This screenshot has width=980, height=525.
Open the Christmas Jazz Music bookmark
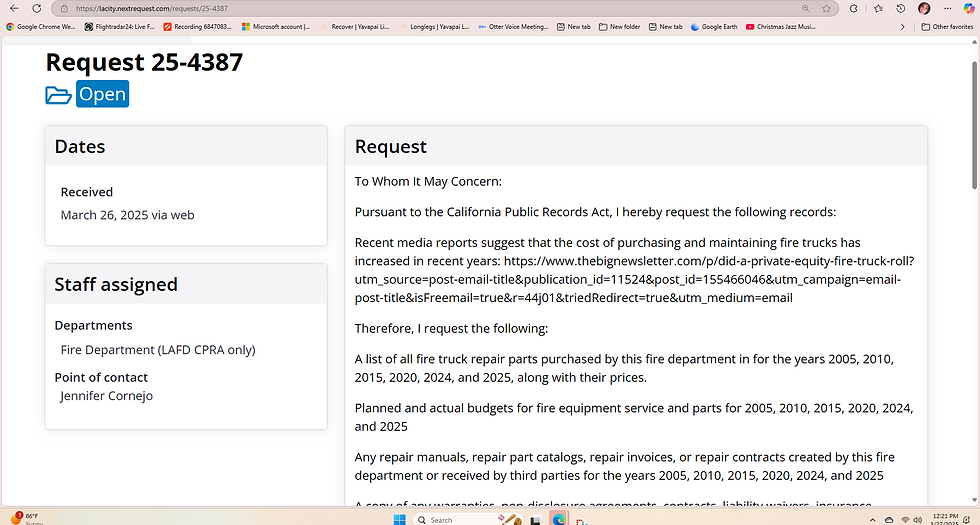pyautogui.click(x=781, y=27)
